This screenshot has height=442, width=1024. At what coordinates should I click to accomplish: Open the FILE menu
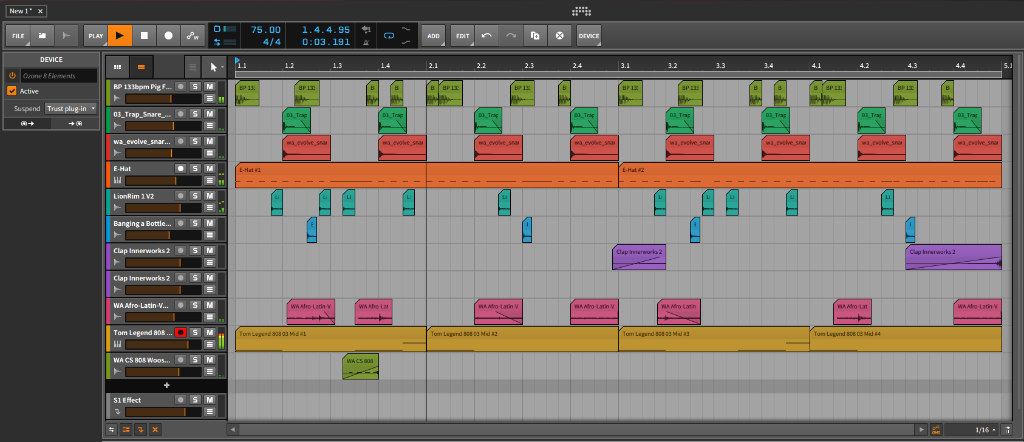pyautogui.click(x=18, y=36)
